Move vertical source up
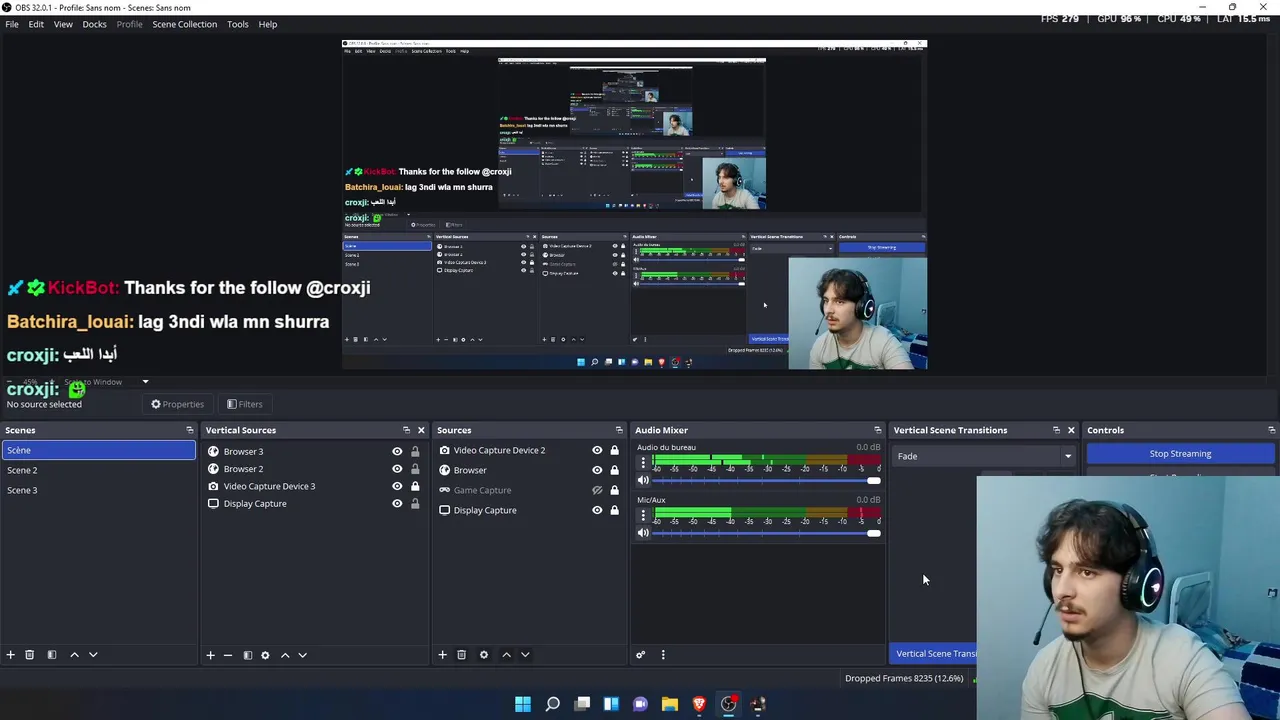Image resolution: width=1280 pixels, height=720 pixels. (285, 656)
